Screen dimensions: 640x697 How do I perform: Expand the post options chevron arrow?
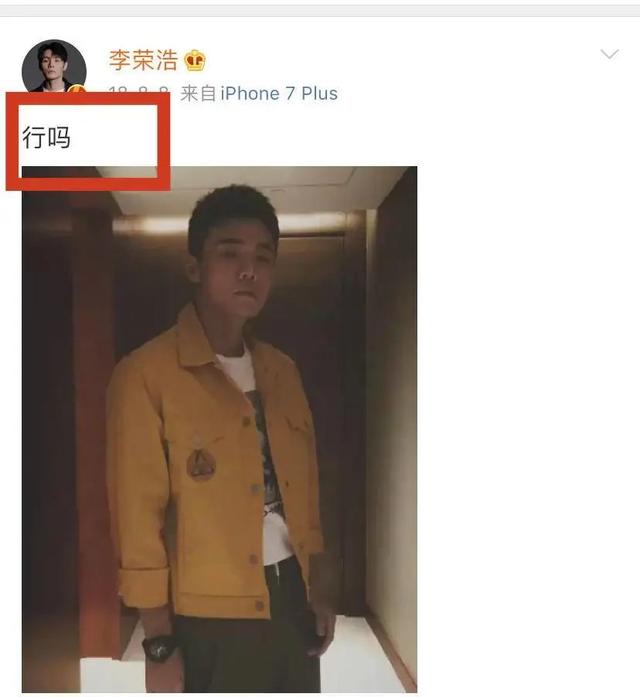(x=609, y=54)
